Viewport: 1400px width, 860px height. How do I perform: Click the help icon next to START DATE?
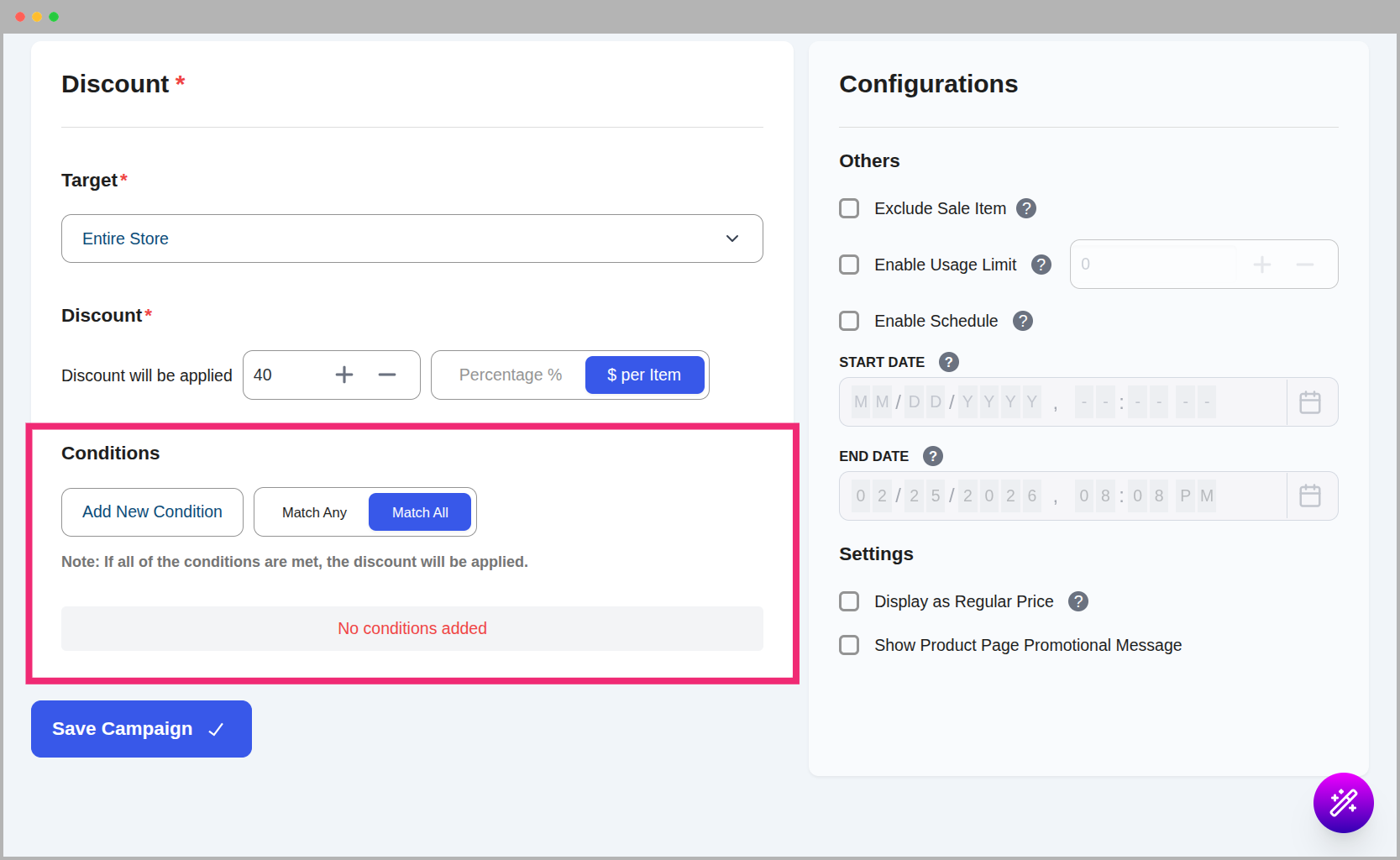click(x=948, y=362)
